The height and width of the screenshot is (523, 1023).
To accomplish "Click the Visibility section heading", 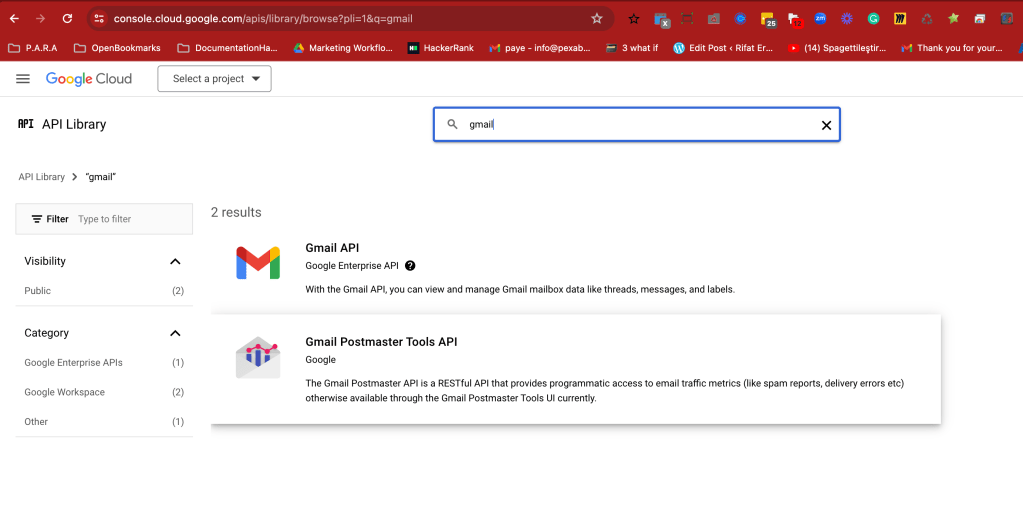I will [45, 262].
